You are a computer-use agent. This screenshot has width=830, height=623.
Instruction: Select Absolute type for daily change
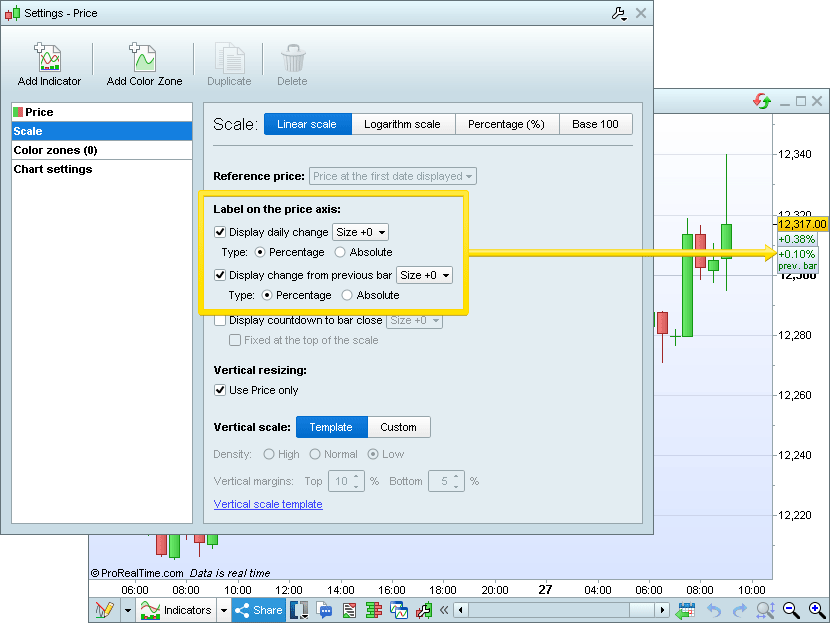pos(340,252)
